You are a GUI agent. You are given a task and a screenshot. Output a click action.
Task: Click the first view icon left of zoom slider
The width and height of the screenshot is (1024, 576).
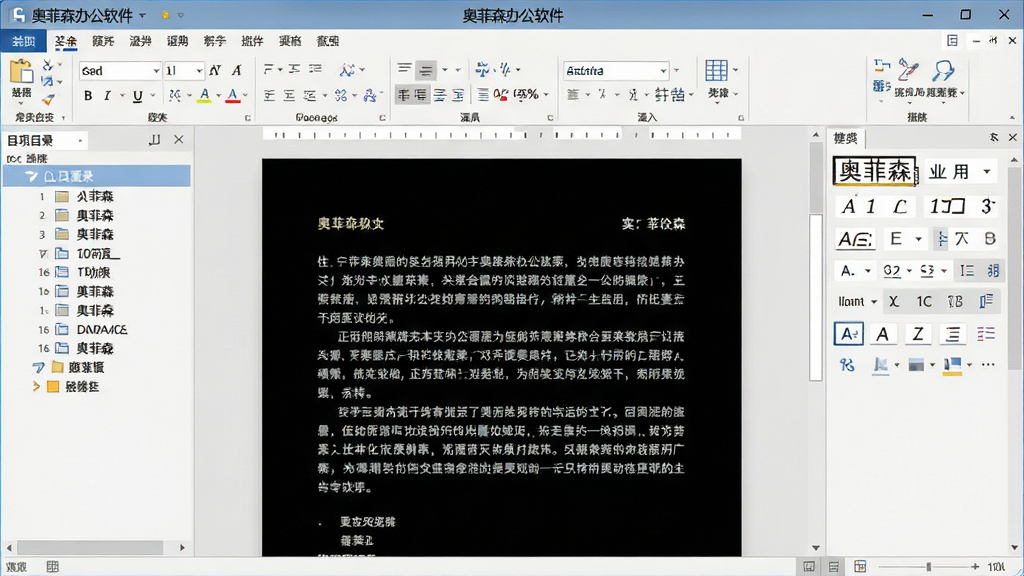tap(808, 566)
